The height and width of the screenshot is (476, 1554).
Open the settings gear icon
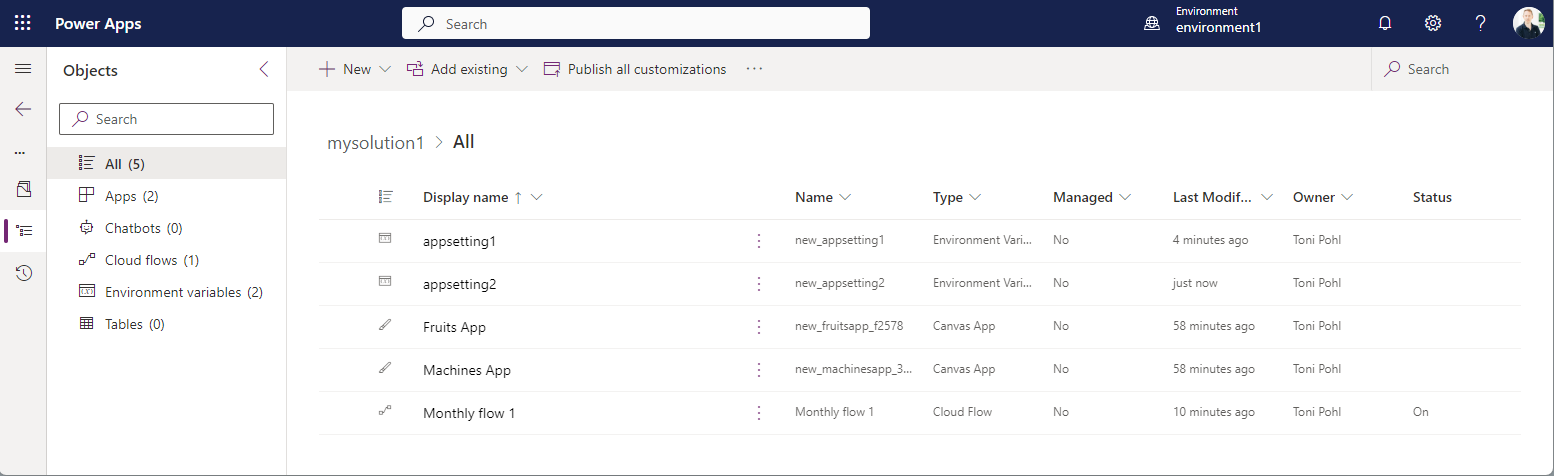point(1432,23)
